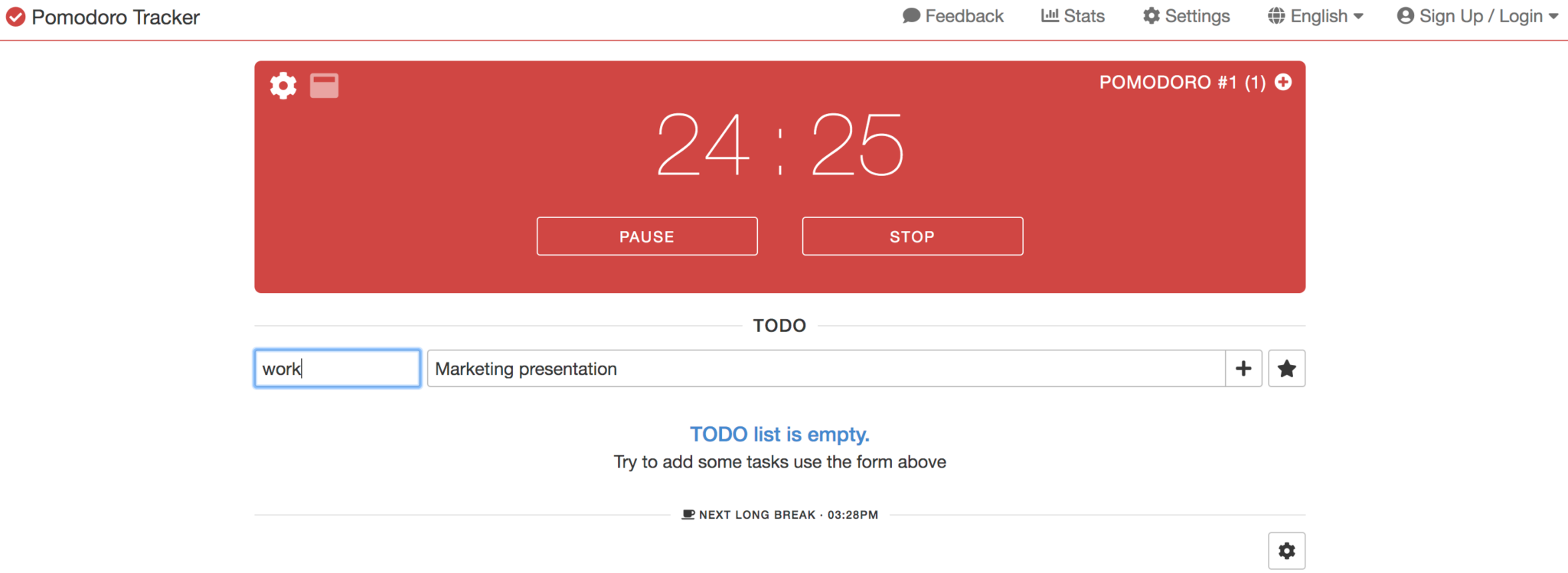Click the mini-window mode icon next to timer gear

pyautogui.click(x=324, y=86)
